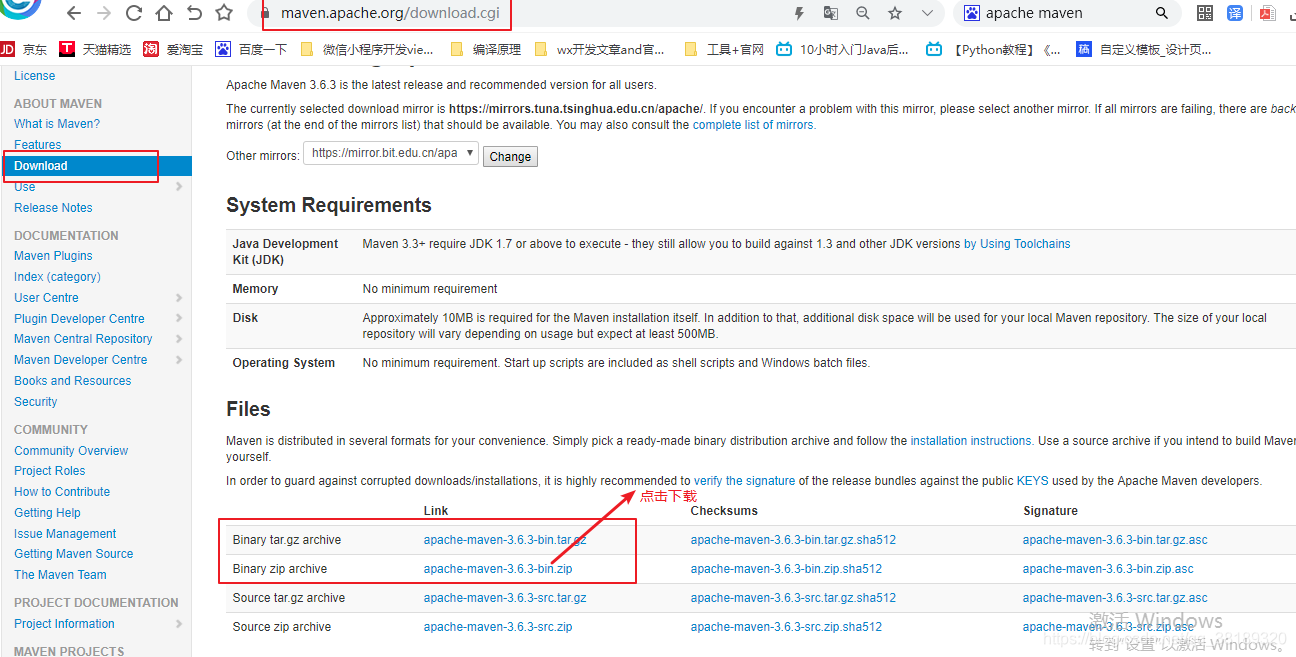Image resolution: width=1296 pixels, height=657 pixels.
Task: Open the 百度一下 bookmark
Action: [x=251, y=49]
